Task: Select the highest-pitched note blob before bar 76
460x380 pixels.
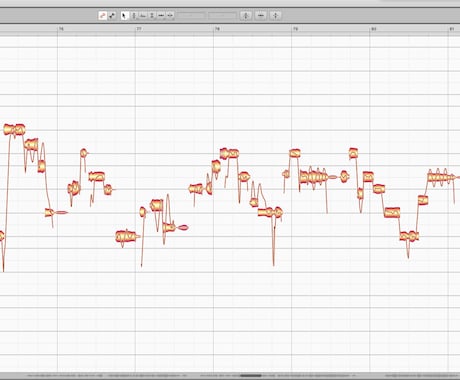Action: click(x=14, y=129)
